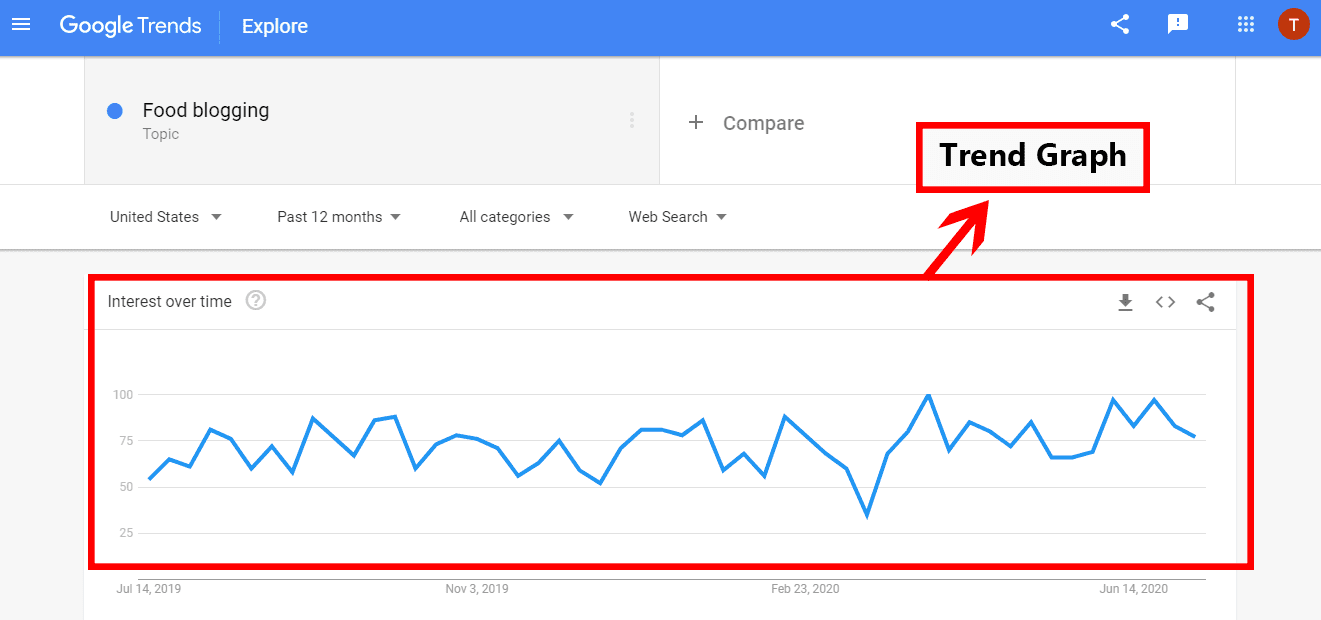Send feedback using the feedback icon

point(1177,24)
